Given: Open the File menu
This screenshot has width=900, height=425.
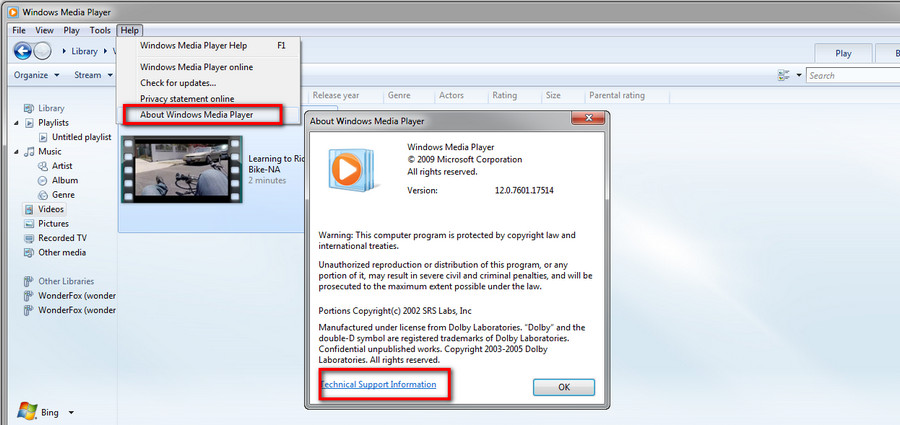Looking at the screenshot, I should click(x=19, y=30).
